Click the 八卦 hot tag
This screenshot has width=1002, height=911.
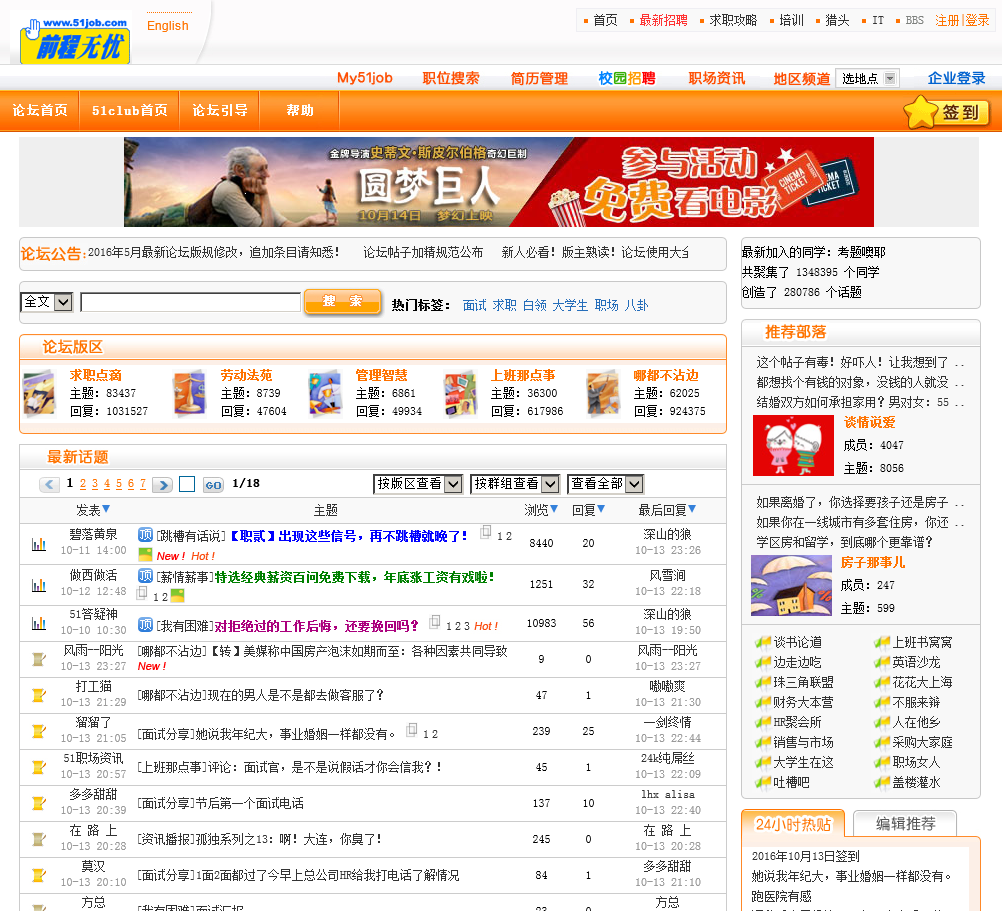[x=636, y=305]
